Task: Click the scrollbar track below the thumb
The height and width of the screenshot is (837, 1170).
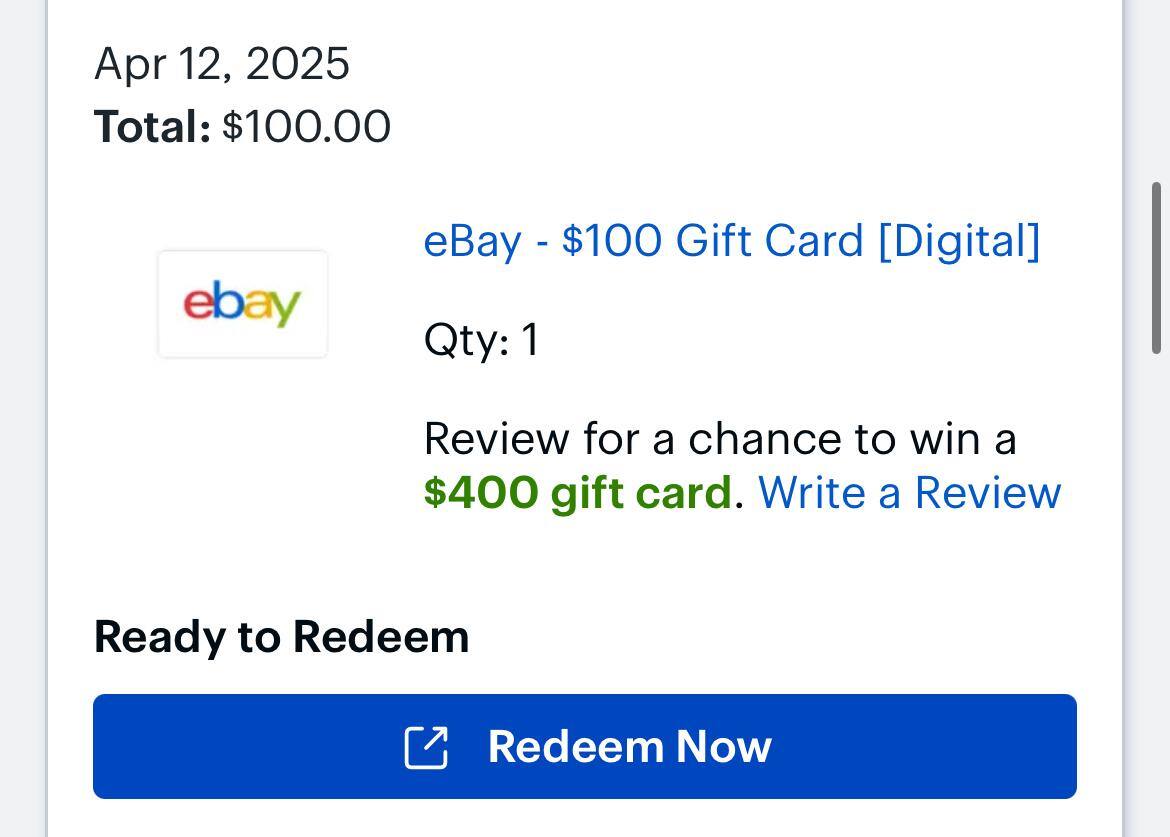Action: 1156,600
